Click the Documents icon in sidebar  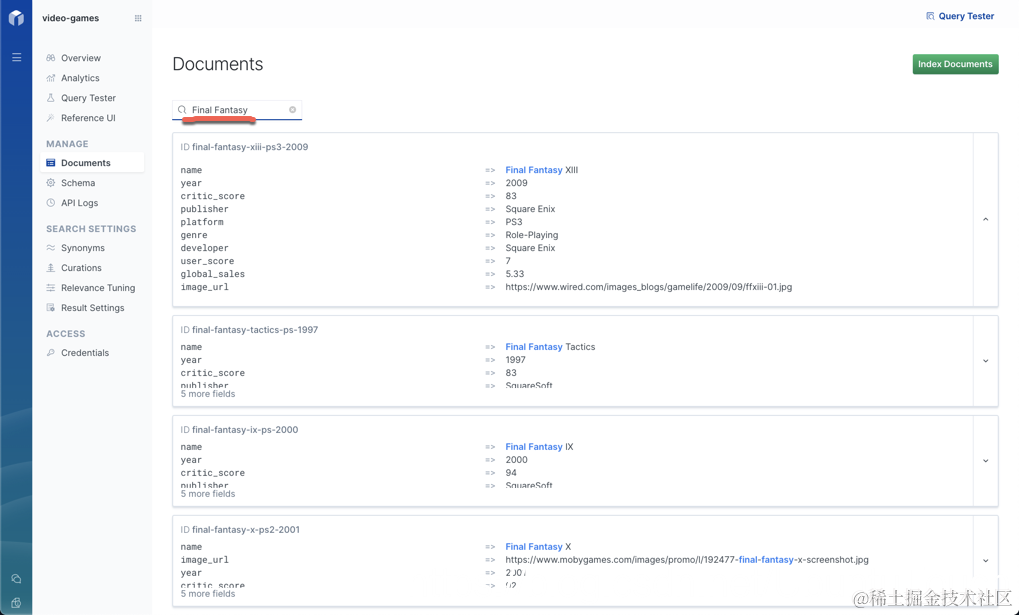(51, 163)
